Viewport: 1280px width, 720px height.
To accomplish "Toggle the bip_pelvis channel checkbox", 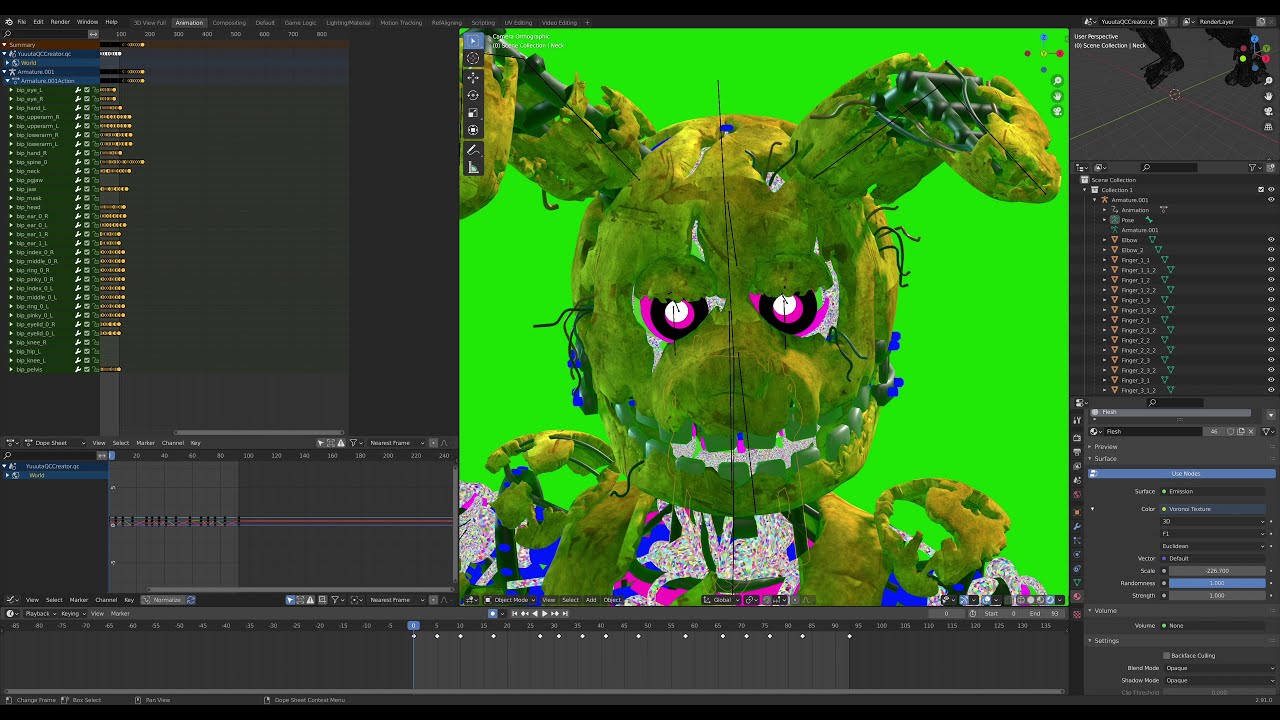I will point(87,370).
